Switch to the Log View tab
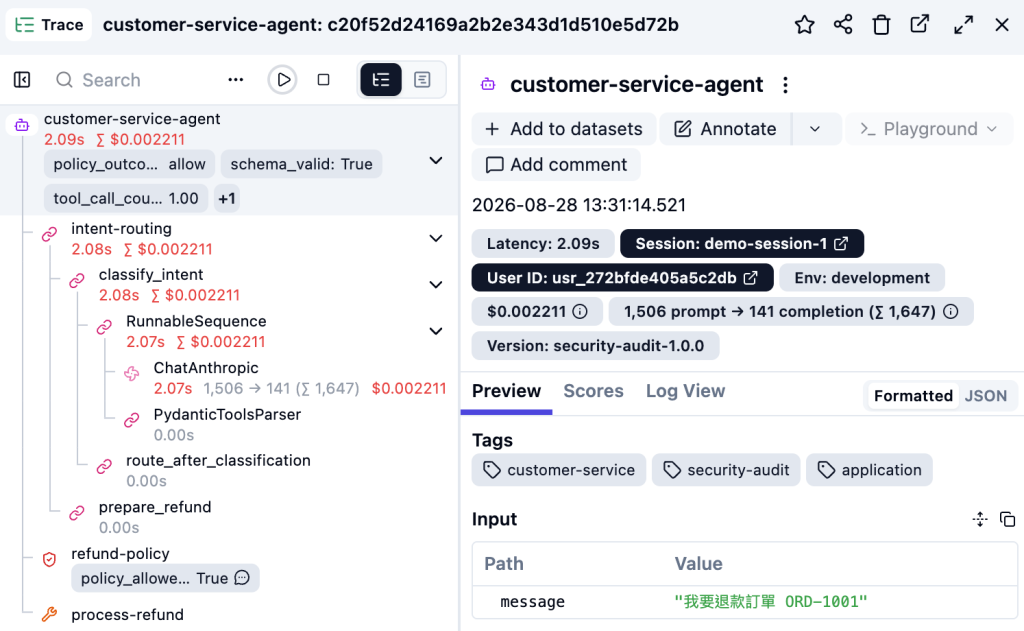The image size is (1024, 631). (x=685, y=391)
